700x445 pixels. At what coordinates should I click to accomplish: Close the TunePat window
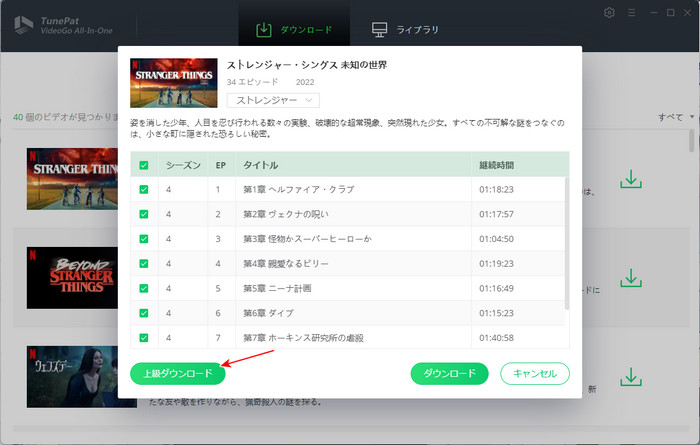coord(688,12)
